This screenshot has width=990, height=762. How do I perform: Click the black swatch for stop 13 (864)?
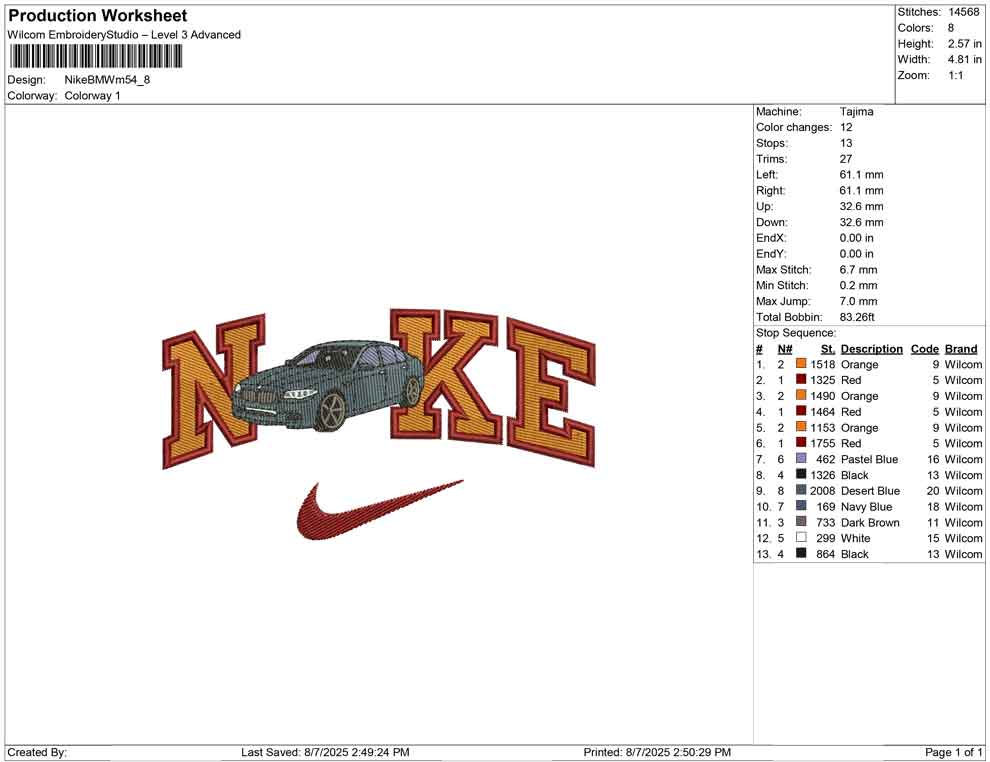point(801,553)
